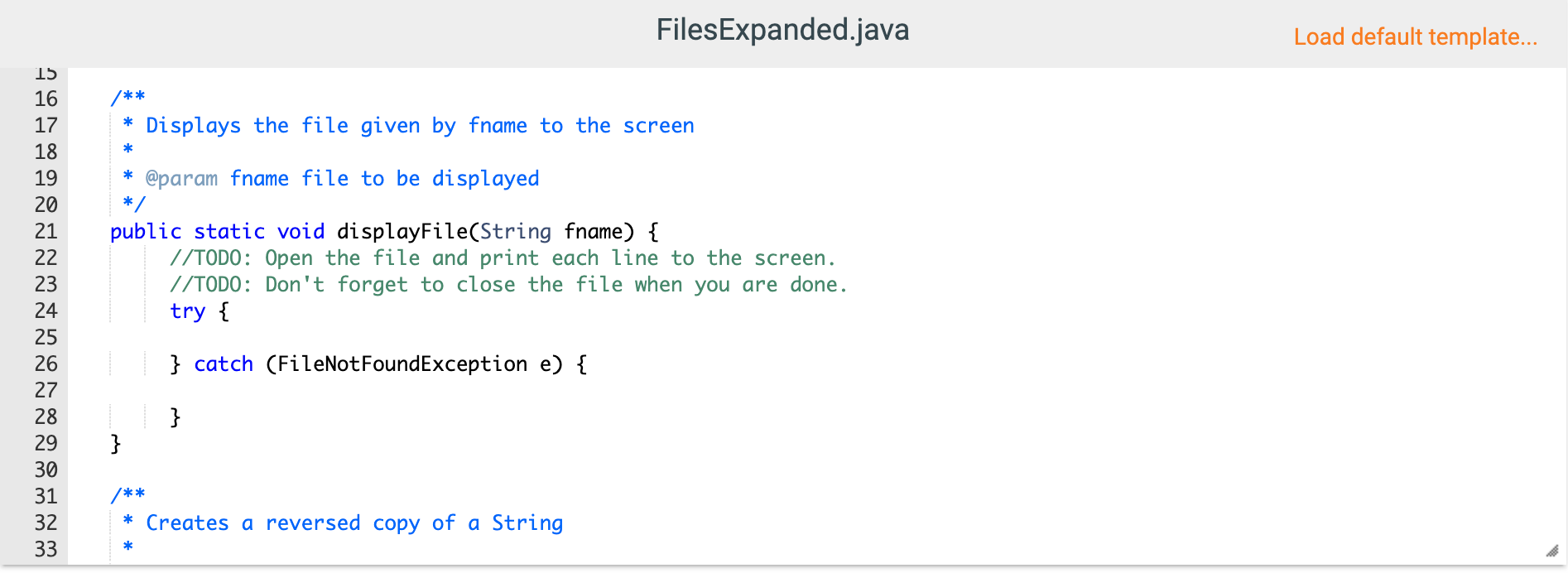Click the FilesExpanded.java file title
Image resolution: width=1568 pixels, height=573 pixels.
782,30
